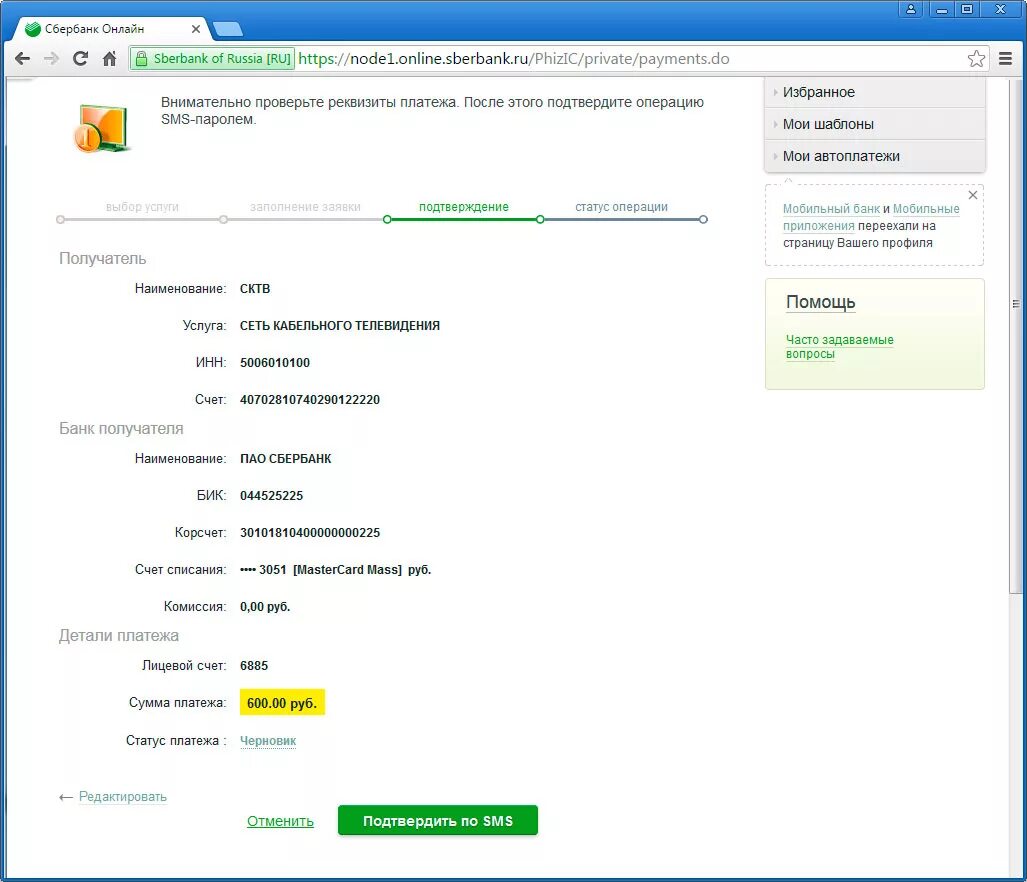The width and height of the screenshot is (1027, 882).
Task: Select the commission value 0,00 руб.
Action: [265, 607]
